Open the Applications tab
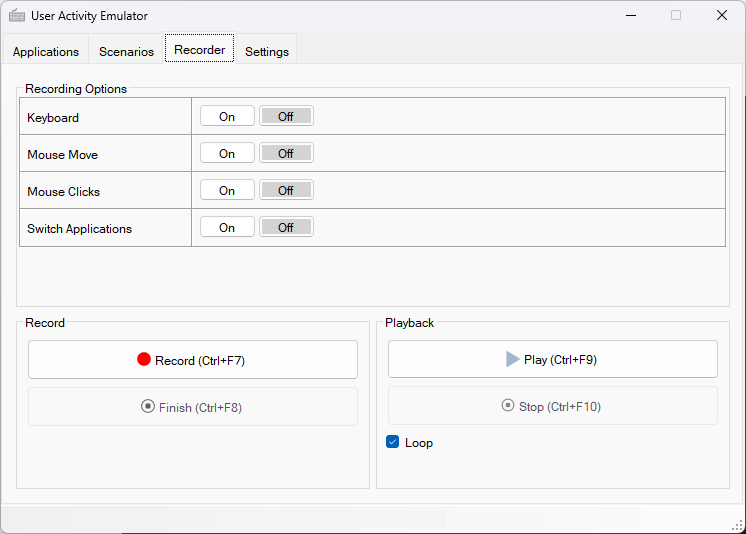Image resolution: width=746 pixels, height=534 pixels. pos(46,51)
